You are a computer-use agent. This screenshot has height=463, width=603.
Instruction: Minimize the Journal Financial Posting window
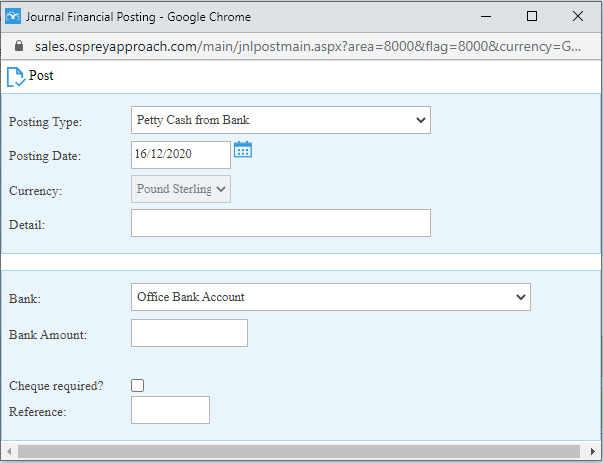tap(486, 16)
